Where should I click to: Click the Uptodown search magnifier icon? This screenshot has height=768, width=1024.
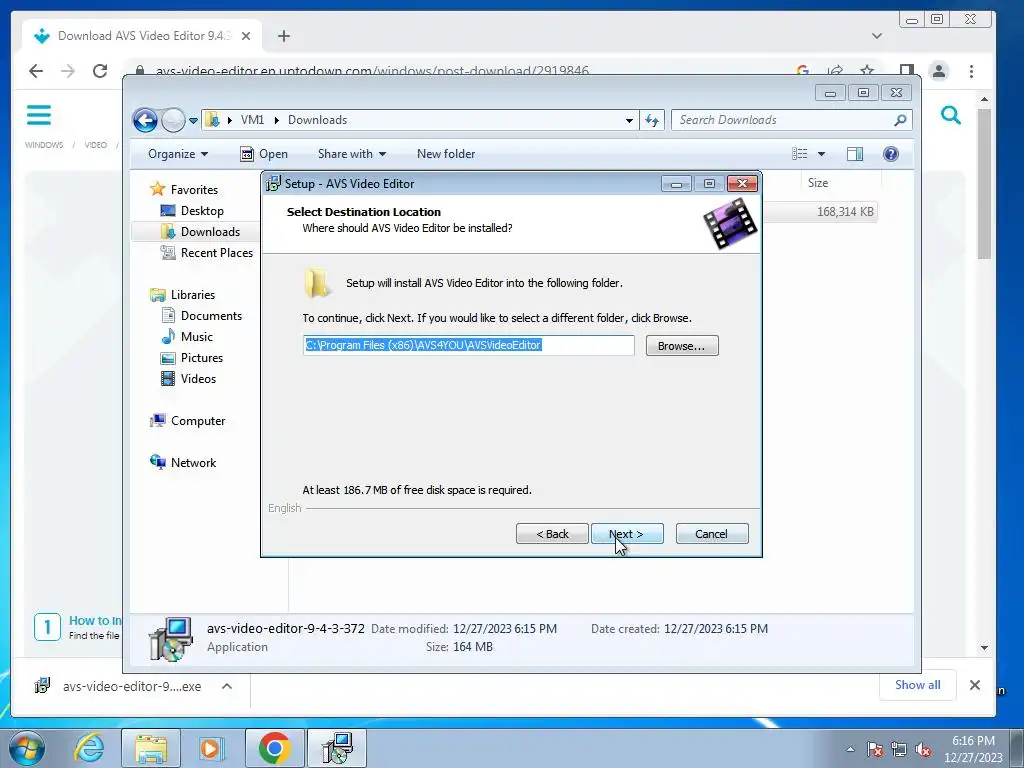951,116
